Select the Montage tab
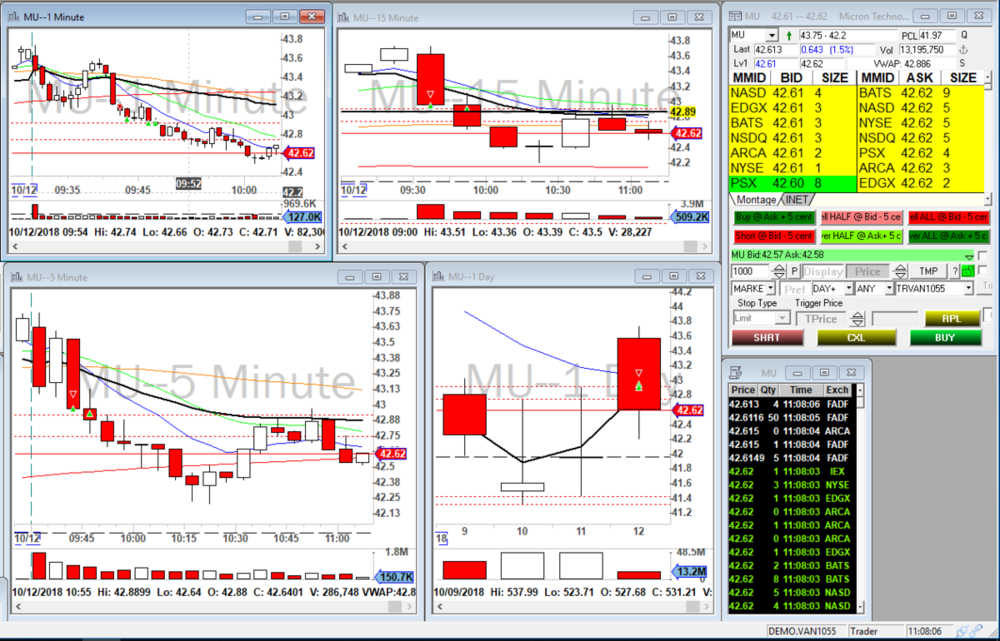The image size is (1000, 641). point(756,198)
